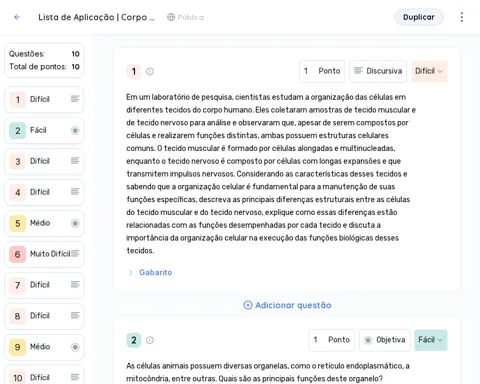Image resolution: width=480 pixels, height=384 pixels.
Task: Click the Pública visibility label
Action: (x=190, y=17)
